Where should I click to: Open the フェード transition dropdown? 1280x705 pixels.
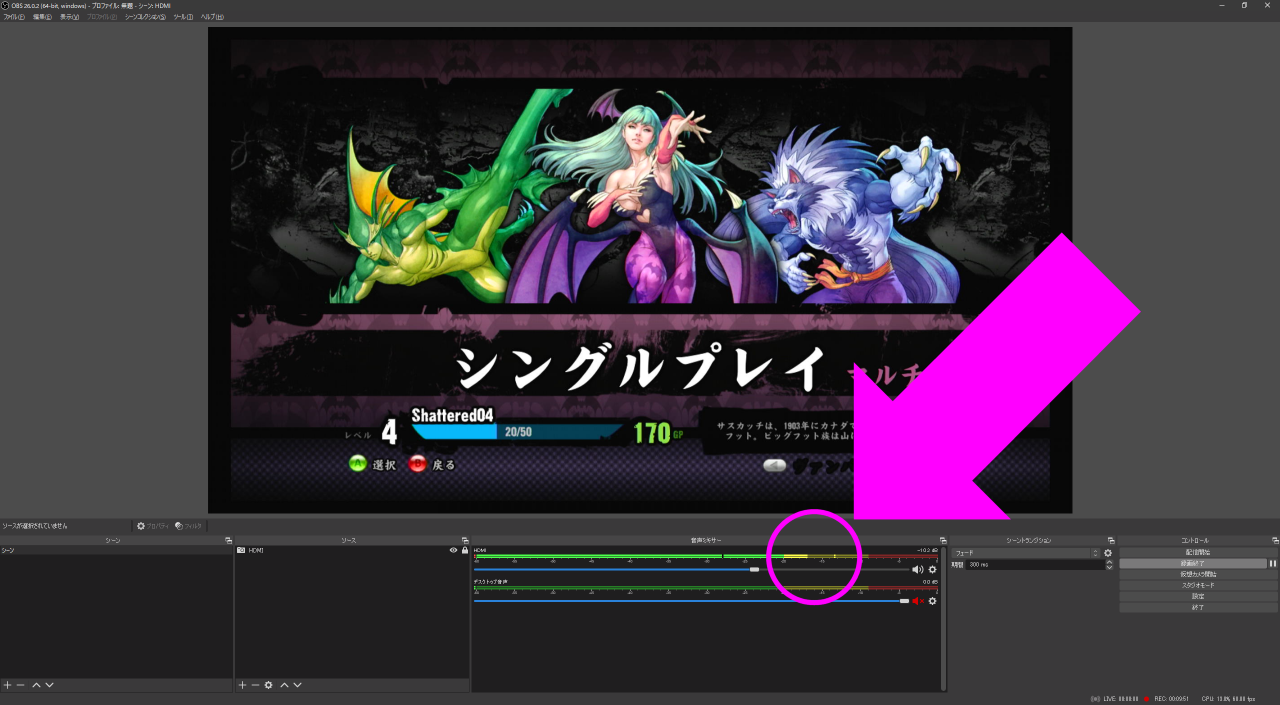click(1025, 552)
